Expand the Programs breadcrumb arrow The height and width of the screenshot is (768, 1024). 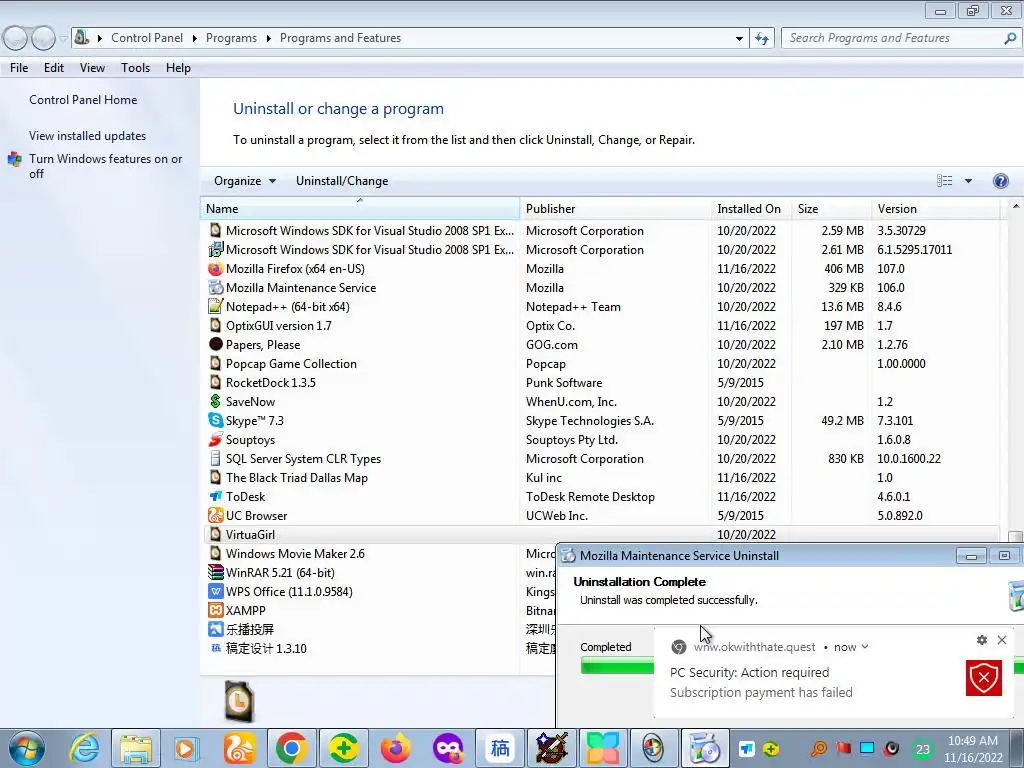tap(268, 39)
